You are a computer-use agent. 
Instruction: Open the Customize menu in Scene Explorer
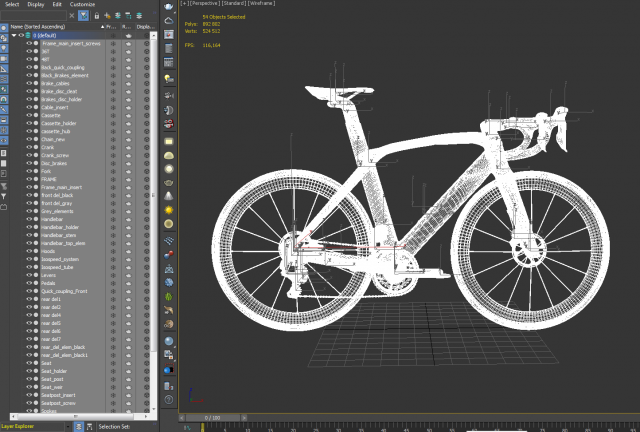click(82, 4)
